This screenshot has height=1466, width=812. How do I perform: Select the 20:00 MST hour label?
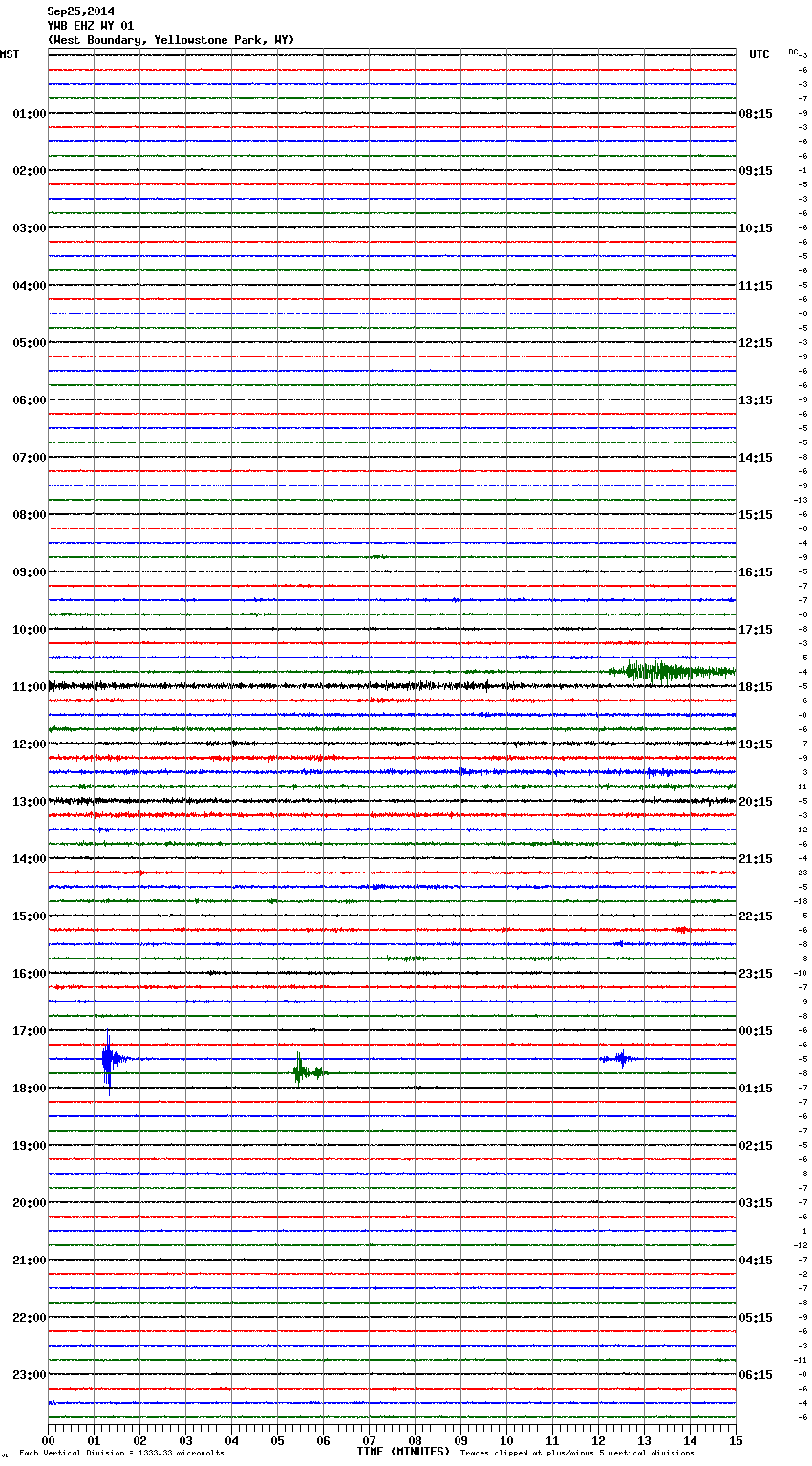point(30,1203)
